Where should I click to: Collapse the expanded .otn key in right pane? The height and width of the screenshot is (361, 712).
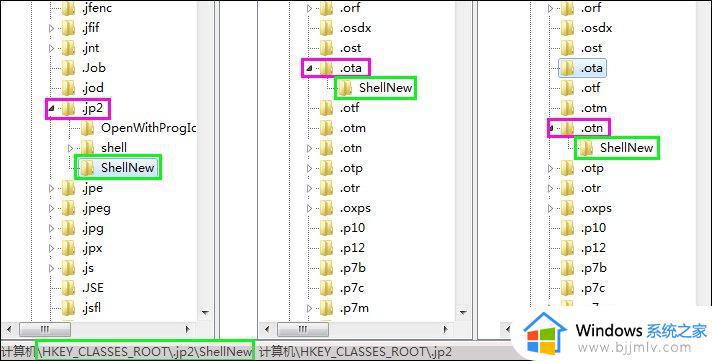click(550, 129)
